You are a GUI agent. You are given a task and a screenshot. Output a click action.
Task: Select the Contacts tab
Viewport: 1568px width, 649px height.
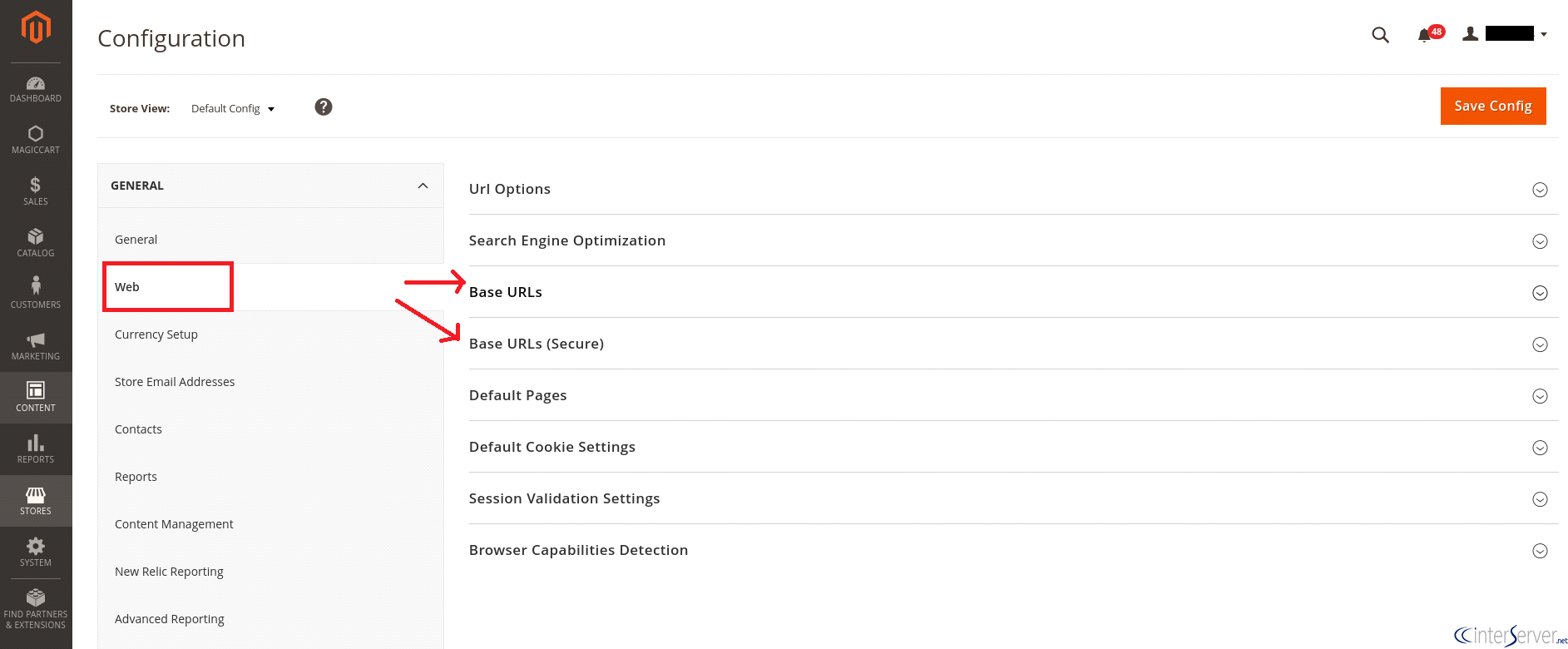click(270, 429)
